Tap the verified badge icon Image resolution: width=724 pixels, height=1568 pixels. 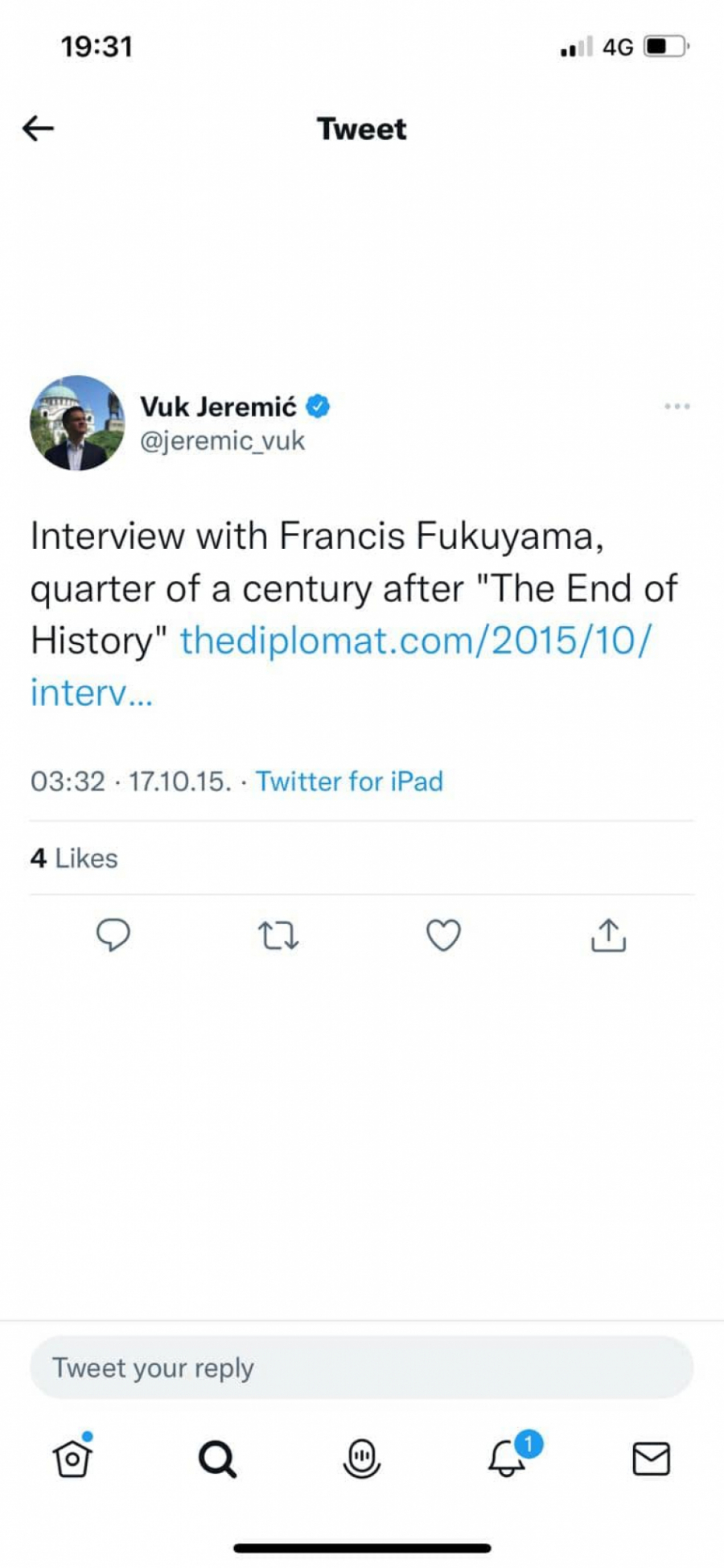(x=319, y=406)
